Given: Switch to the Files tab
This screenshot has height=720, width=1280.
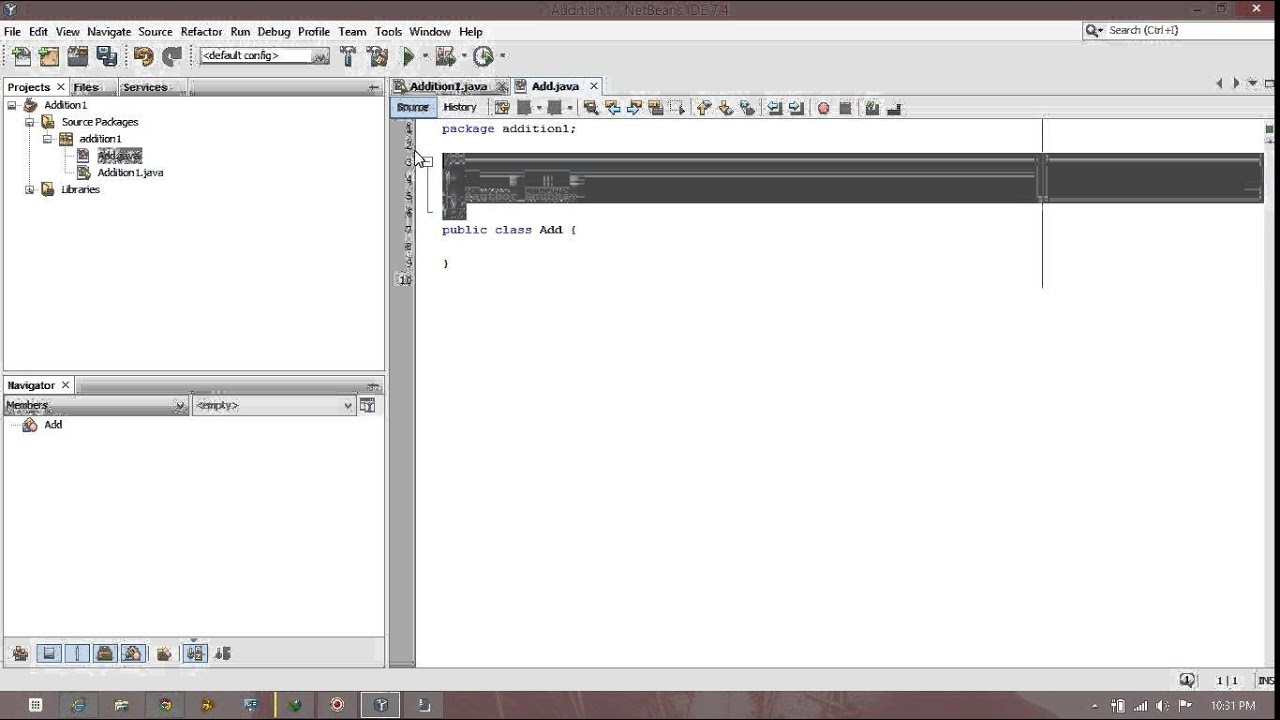Looking at the screenshot, I should point(86,87).
